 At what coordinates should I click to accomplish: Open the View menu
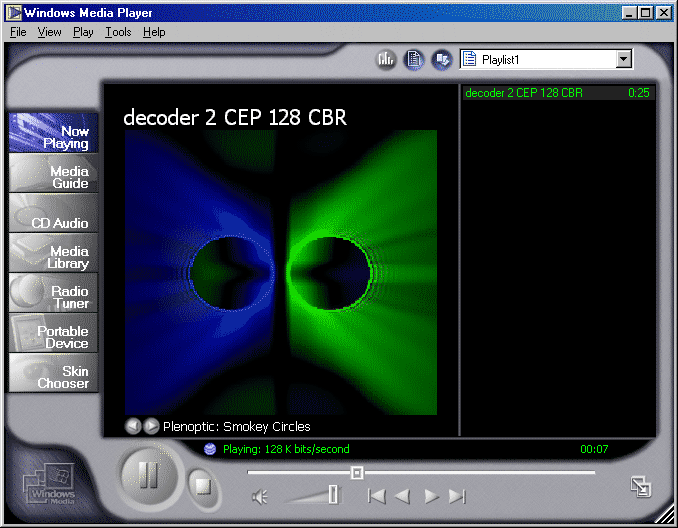coord(49,32)
